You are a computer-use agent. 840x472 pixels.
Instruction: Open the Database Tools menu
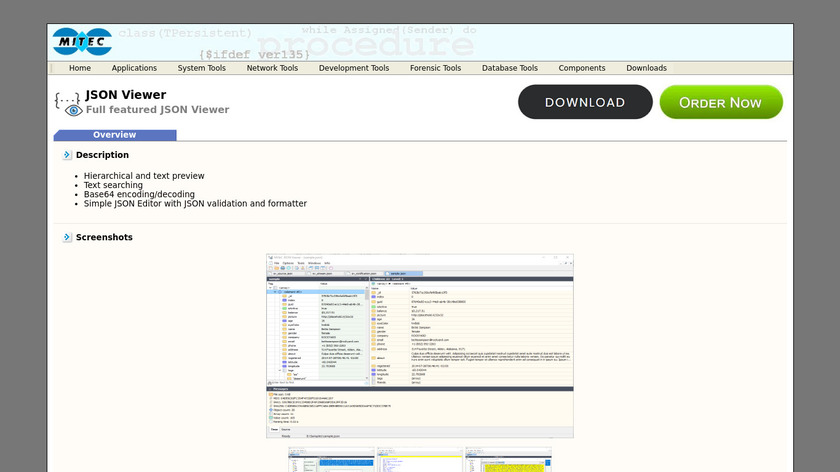pyautogui.click(x=510, y=68)
